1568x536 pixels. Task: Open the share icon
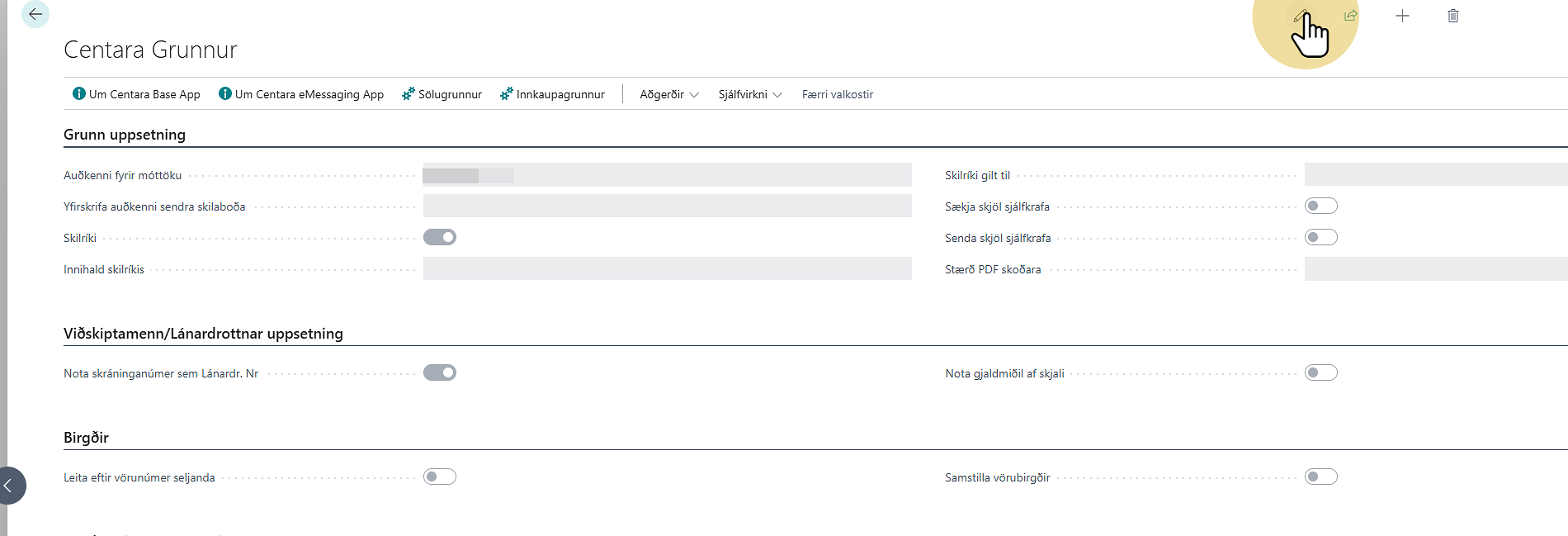tap(1351, 16)
